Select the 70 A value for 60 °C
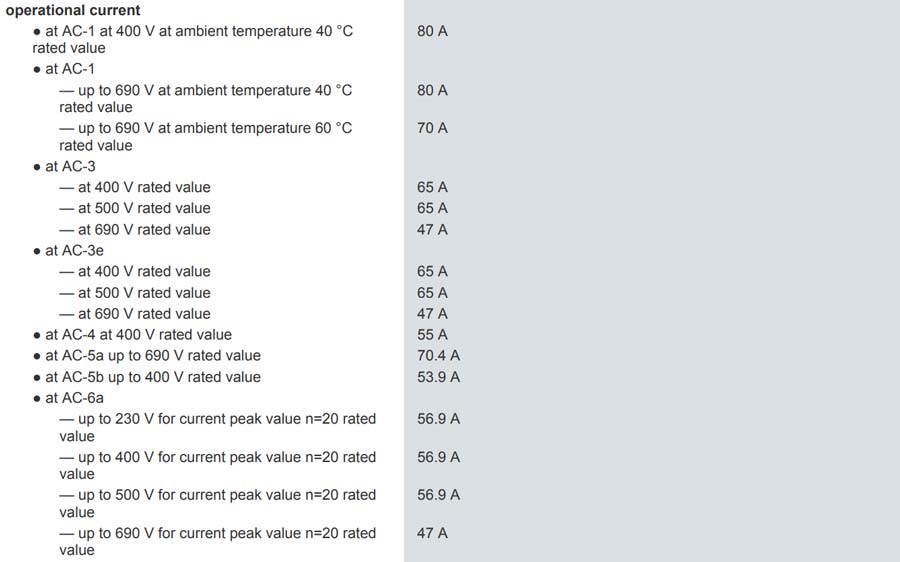The image size is (900, 562). click(x=432, y=128)
